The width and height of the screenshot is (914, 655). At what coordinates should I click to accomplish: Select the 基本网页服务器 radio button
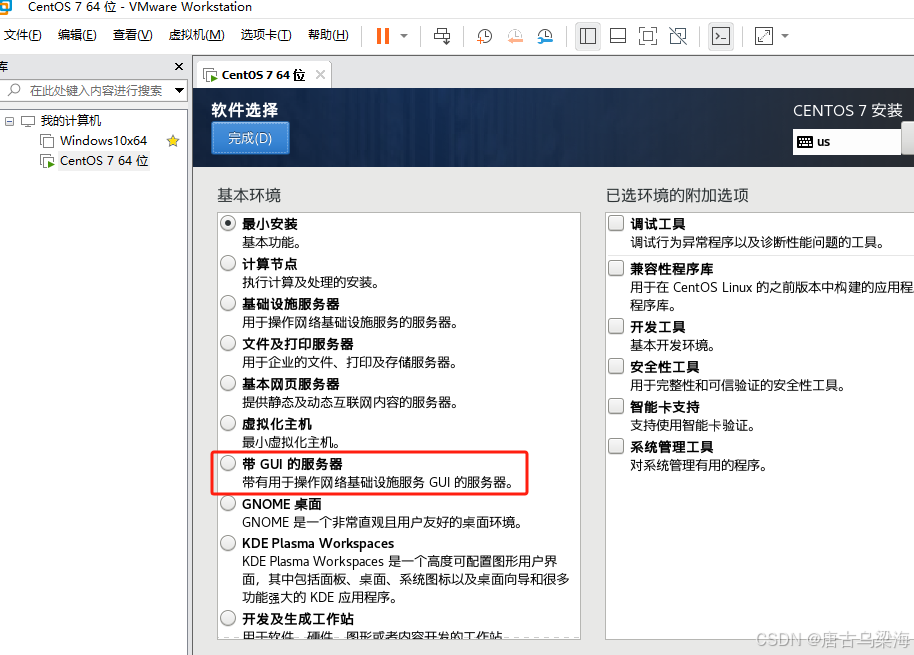point(228,383)
